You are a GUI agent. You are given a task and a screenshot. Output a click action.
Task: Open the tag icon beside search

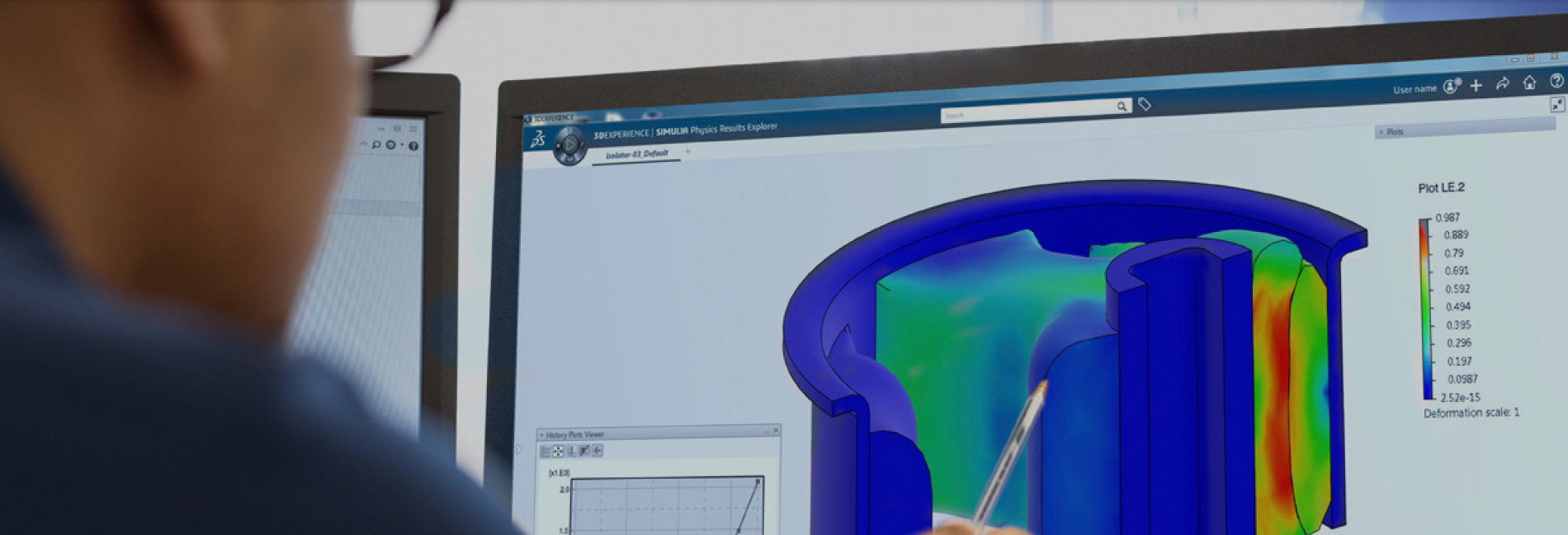pos(1144,104)
